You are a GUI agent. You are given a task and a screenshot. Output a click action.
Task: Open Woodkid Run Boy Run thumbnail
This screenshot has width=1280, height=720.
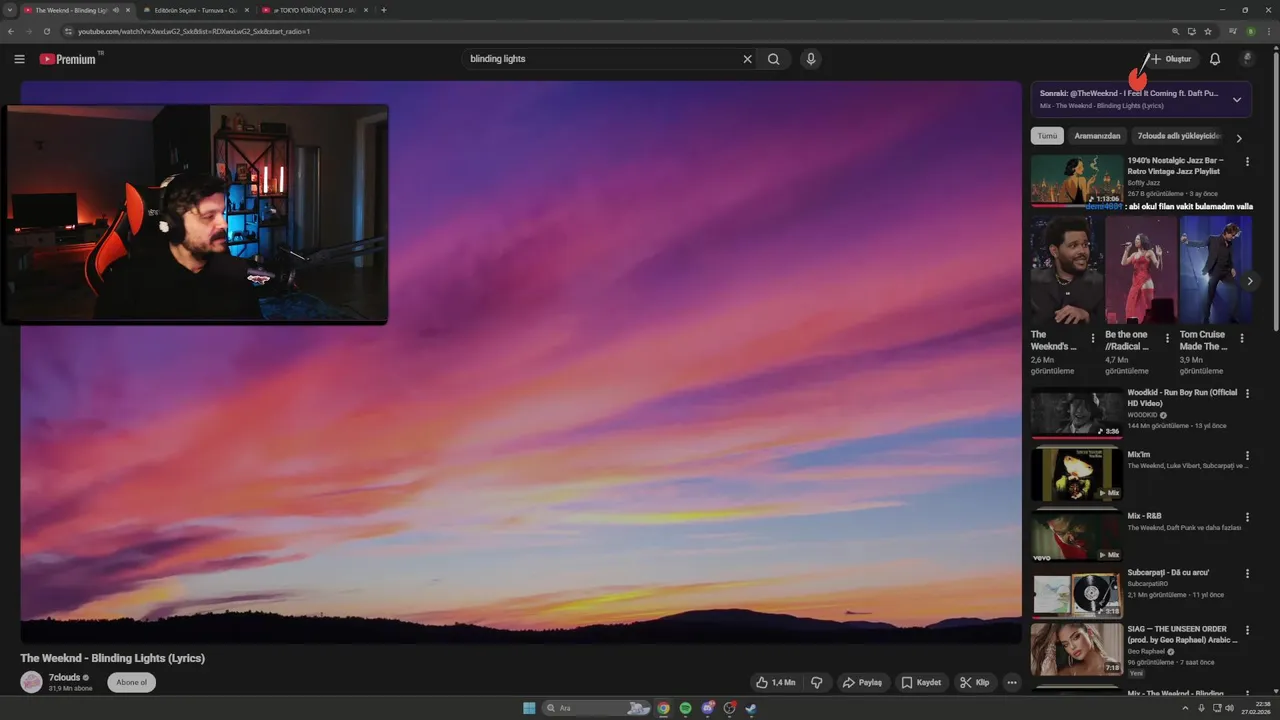pos(1077,413)
